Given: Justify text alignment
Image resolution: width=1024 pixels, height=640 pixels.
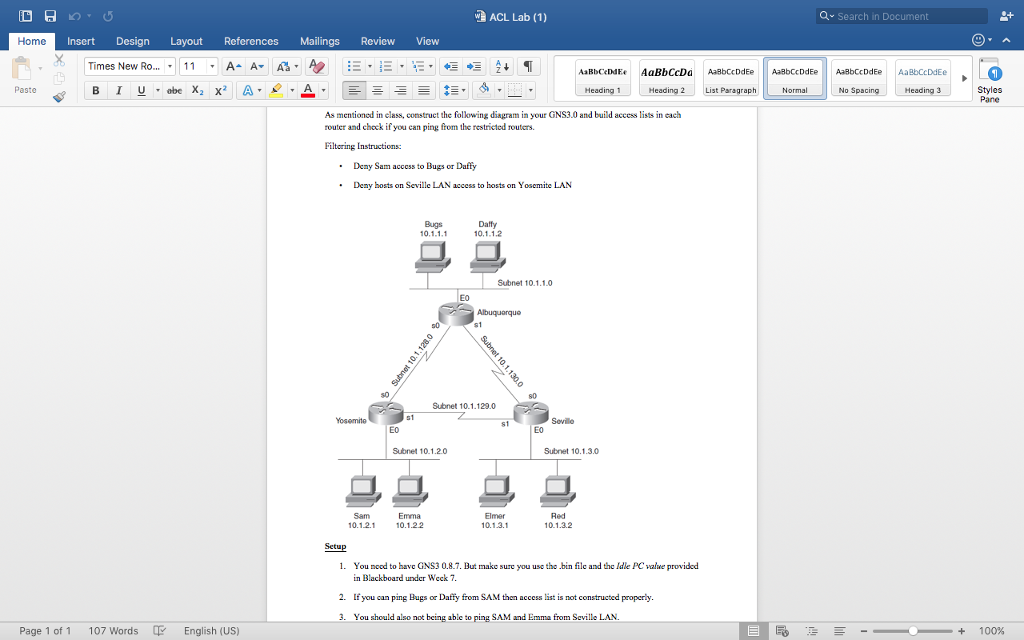Looking at the screenshot, I should click(x=424, y=90).
